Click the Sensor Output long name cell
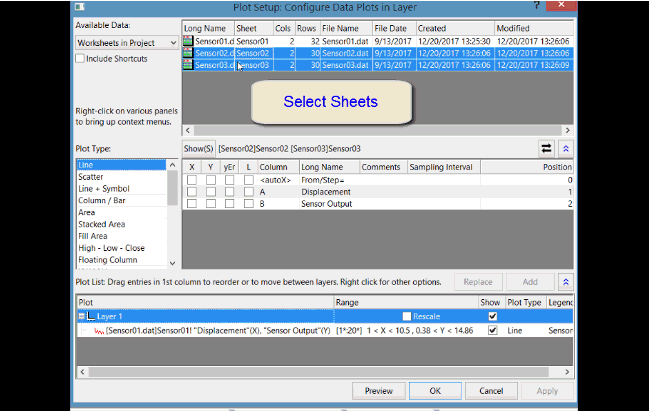The height and width of the screenshot is (418, 652). (x=329, y=204)
